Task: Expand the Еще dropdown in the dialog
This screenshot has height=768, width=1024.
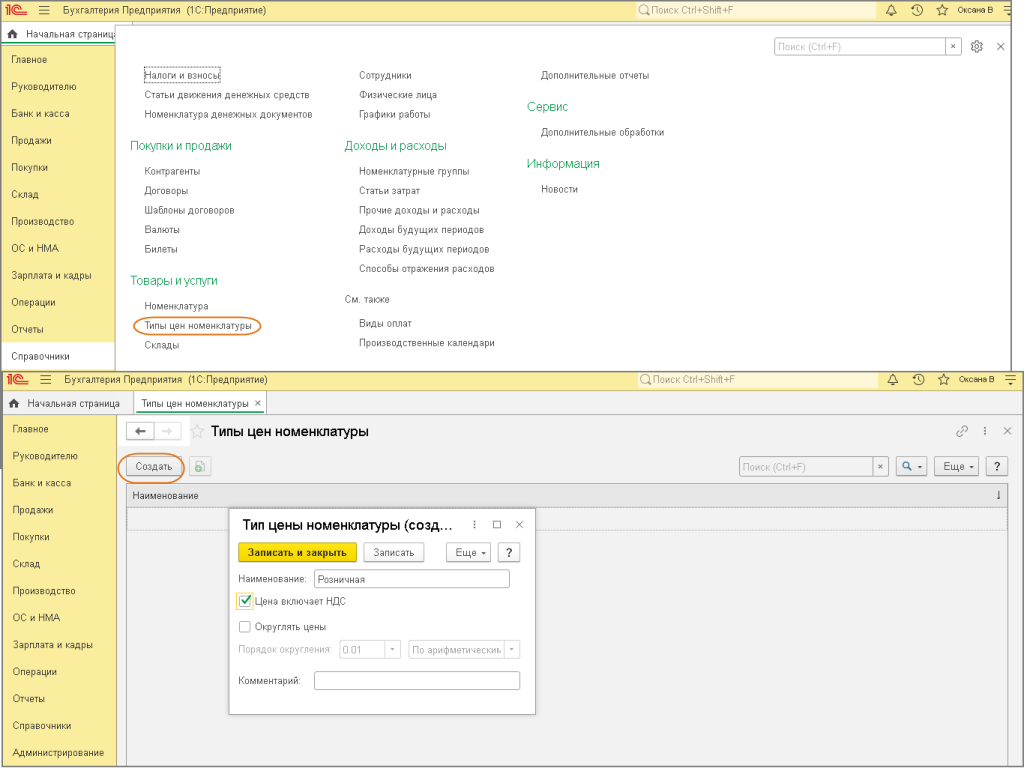Action: tap(467, 553)
